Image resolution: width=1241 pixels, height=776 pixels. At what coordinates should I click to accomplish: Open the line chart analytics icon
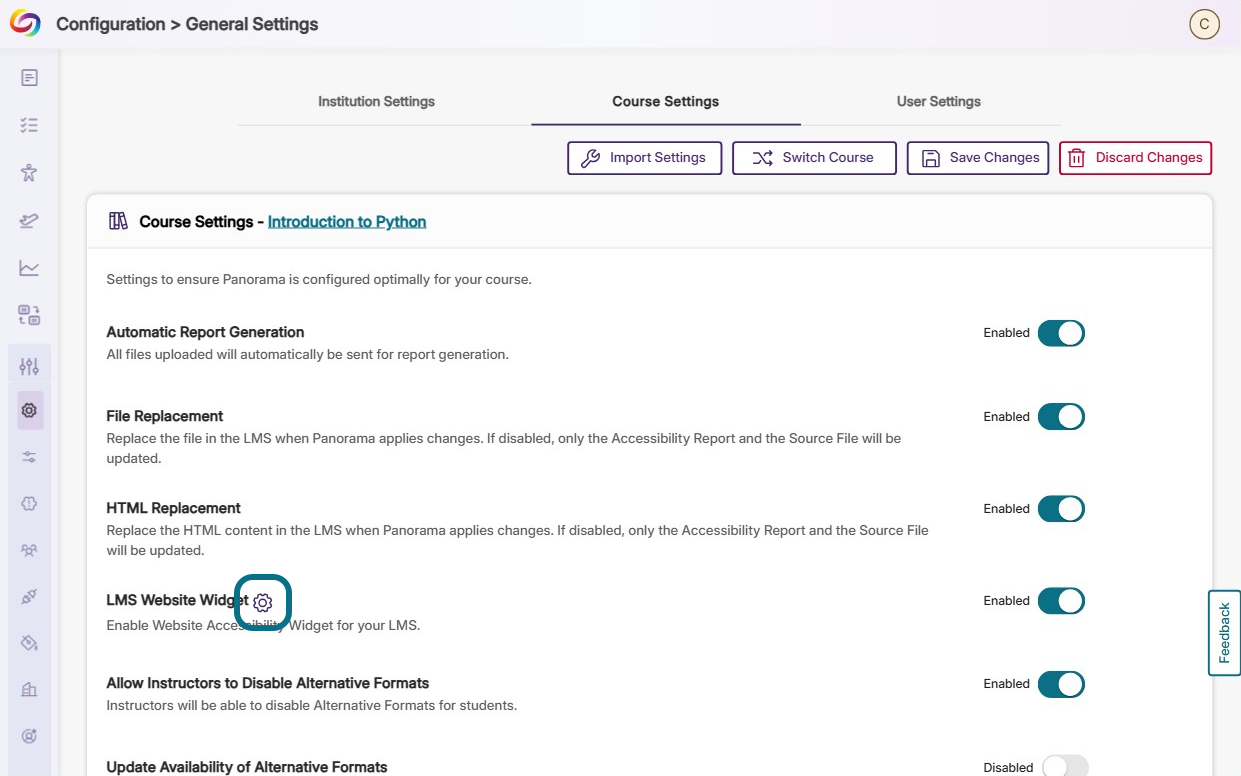click(x=29, y=268)
